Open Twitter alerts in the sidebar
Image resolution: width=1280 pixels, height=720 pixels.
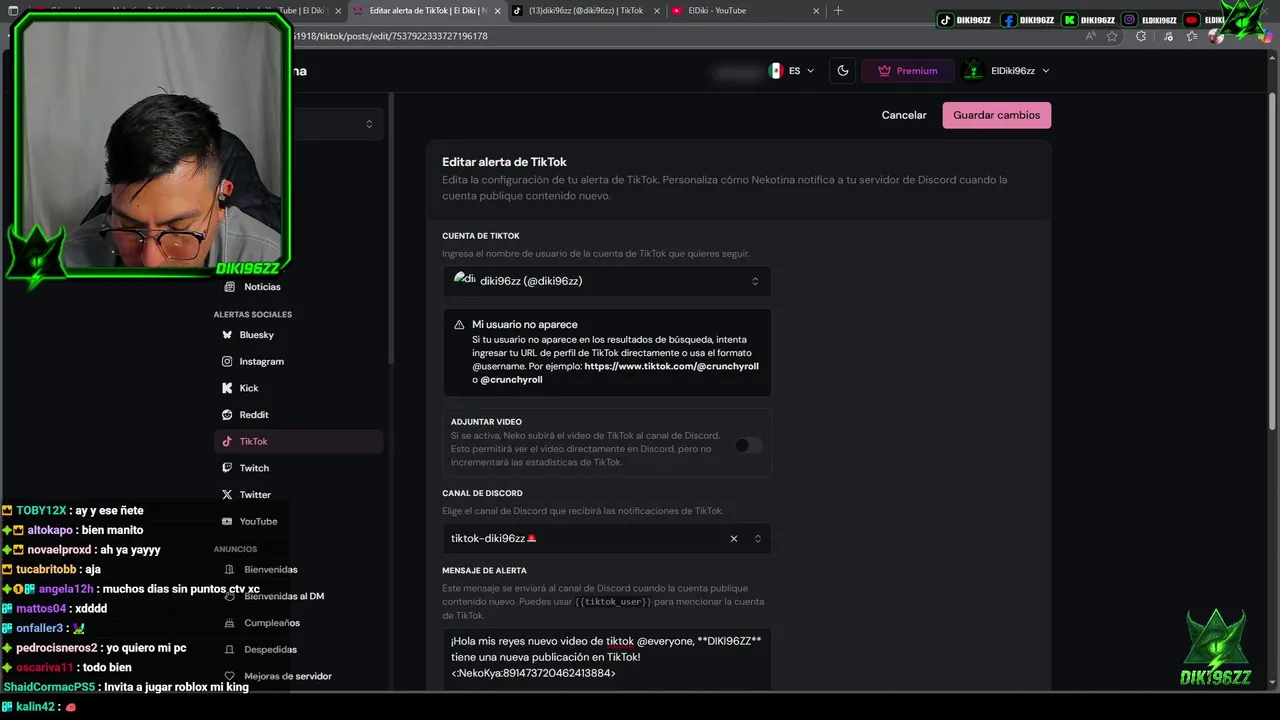click(x=298, y=495)
